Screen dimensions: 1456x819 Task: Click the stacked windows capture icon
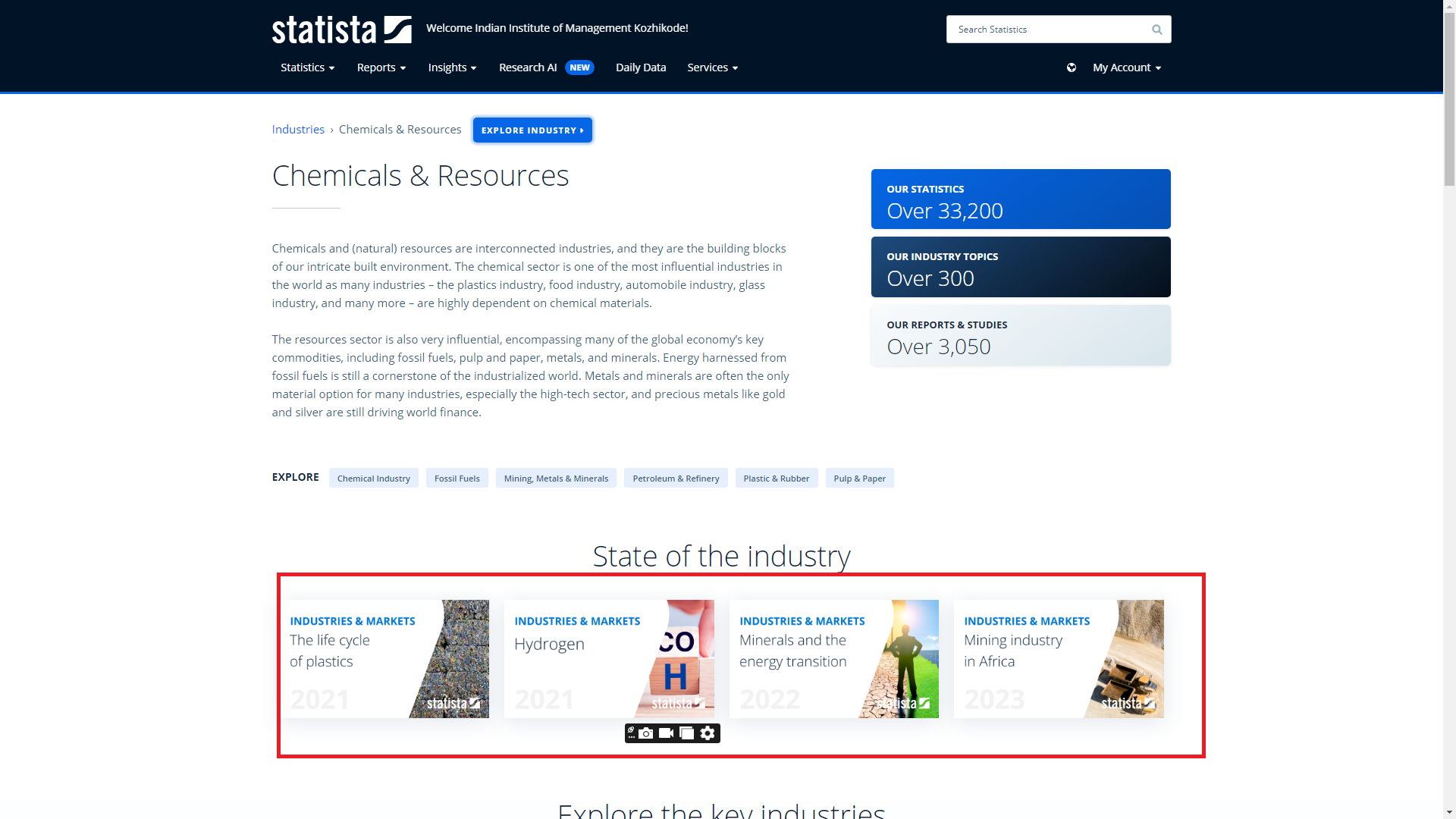[x=687, y=733]
